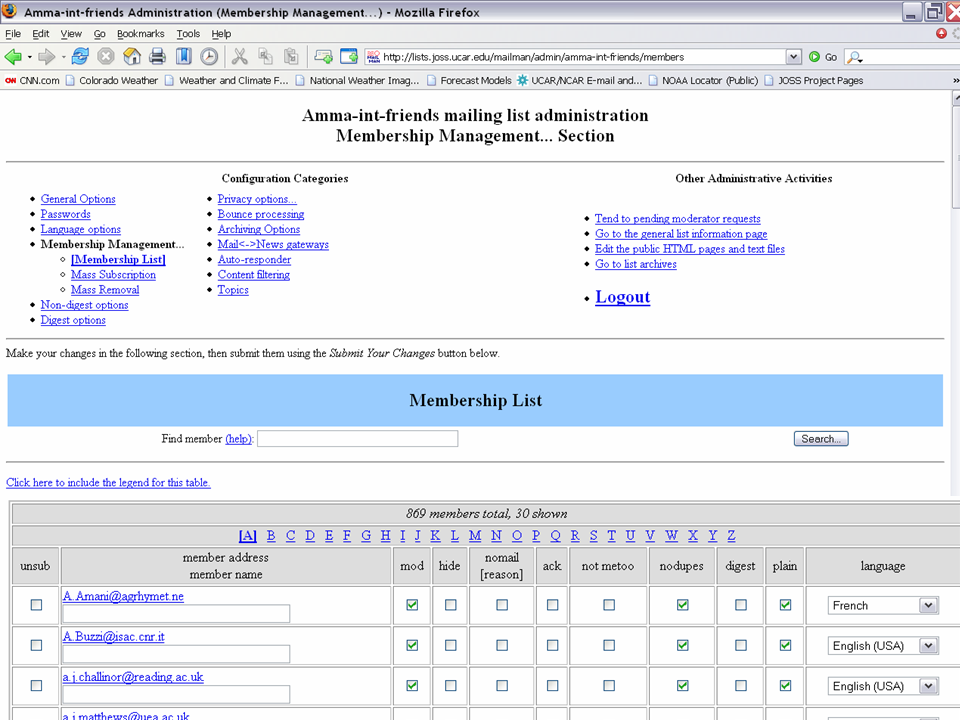The width and height of the screenshot is (960, 720).
Task: Open the Tools menu
Action: (x=188, y=34)
